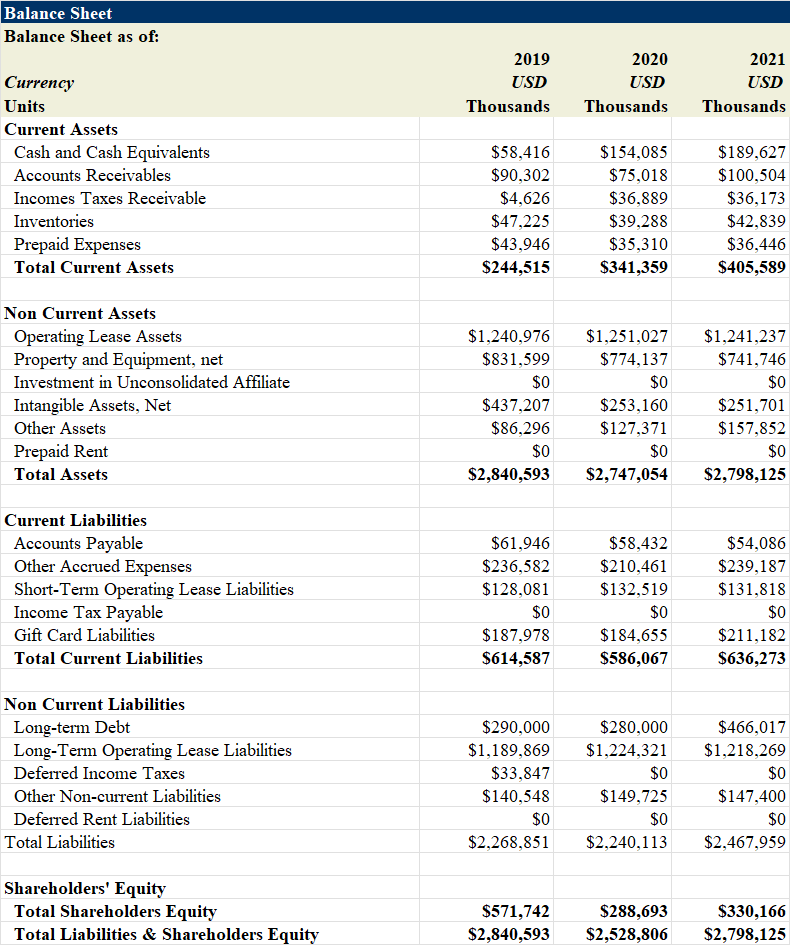Image resolution: width=792 pixels, height=945 pixels.
Task: Select Investment in Unconsolidated Affiliate label
Action: [152, 382]
